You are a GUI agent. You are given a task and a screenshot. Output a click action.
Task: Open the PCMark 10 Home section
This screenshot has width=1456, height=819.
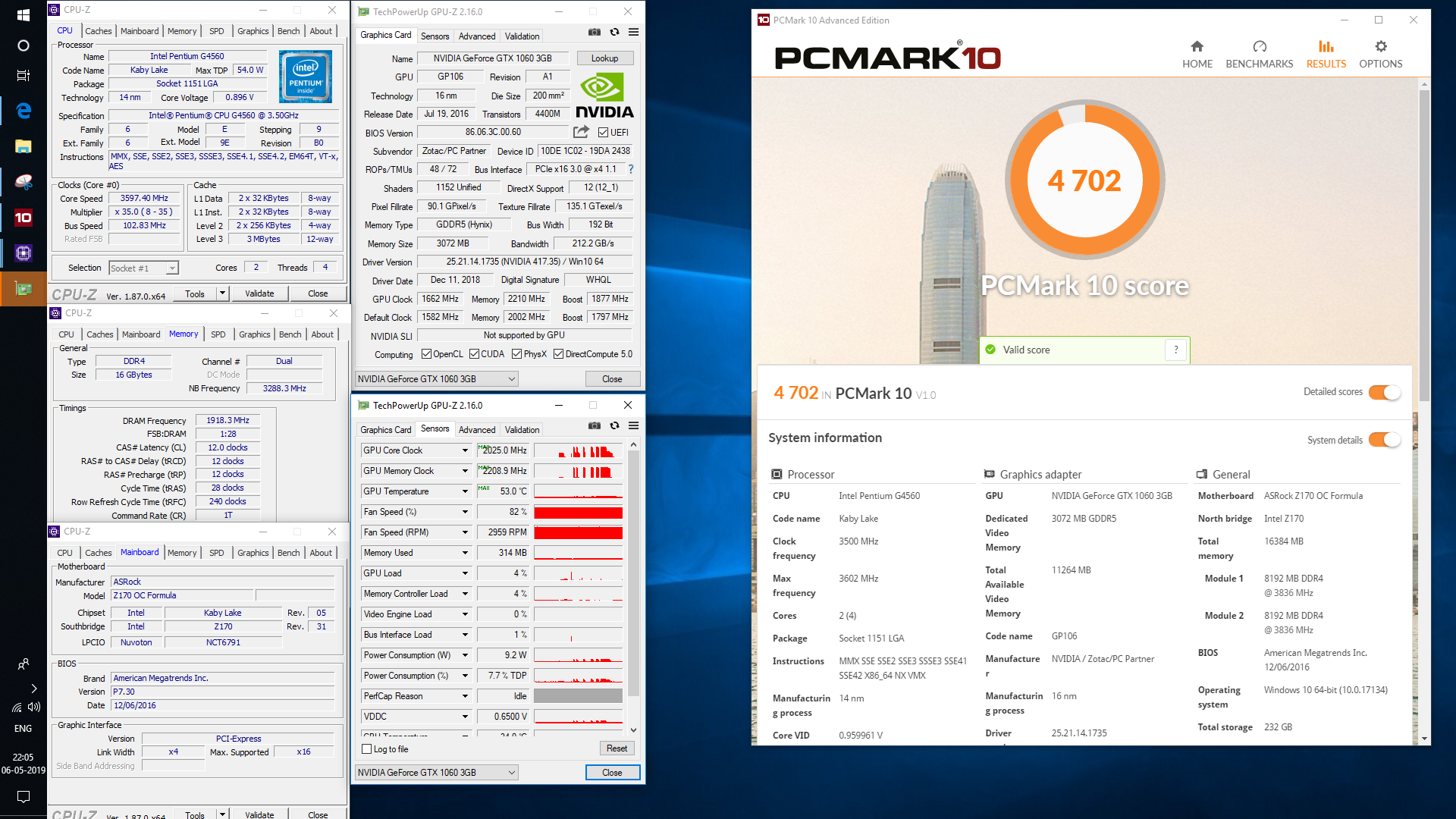1197,55
